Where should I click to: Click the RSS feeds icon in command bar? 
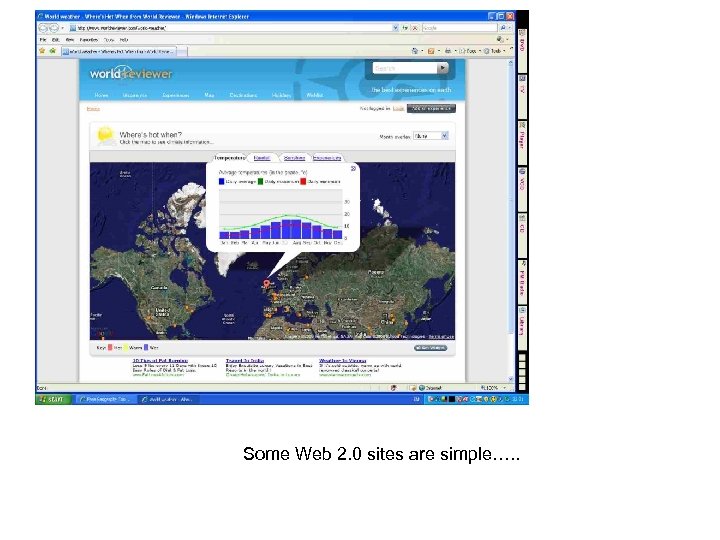coord(431,51)
